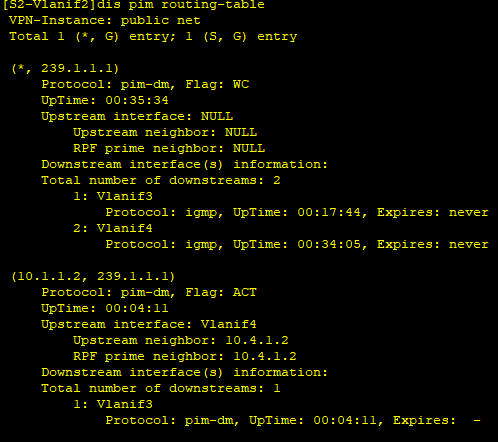The height and width of the screenshot is (442, 498).
Task: Click the igmp UpTime 00:34:05 value
Action: point(329,244)
